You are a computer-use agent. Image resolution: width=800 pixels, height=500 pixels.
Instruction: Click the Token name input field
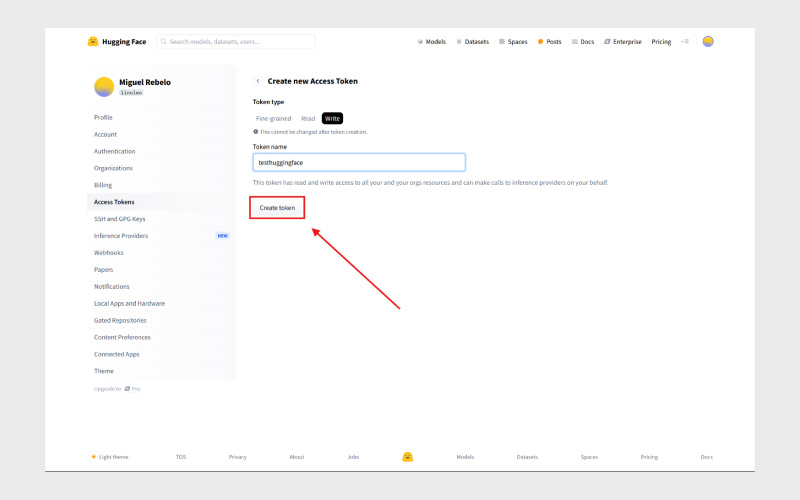pyautogui.click(x=359, y=162)
